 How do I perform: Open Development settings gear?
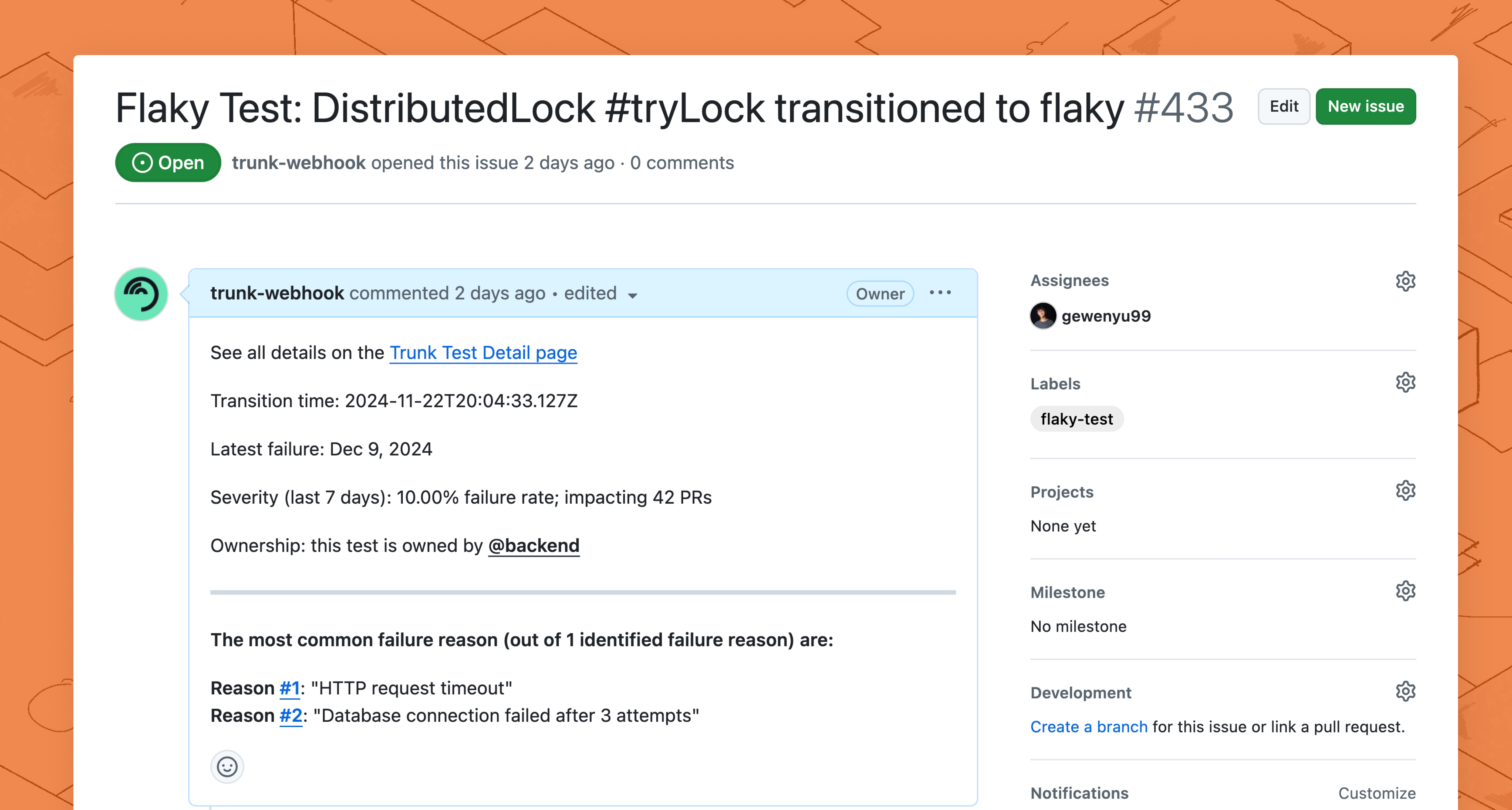[1405, 691]
